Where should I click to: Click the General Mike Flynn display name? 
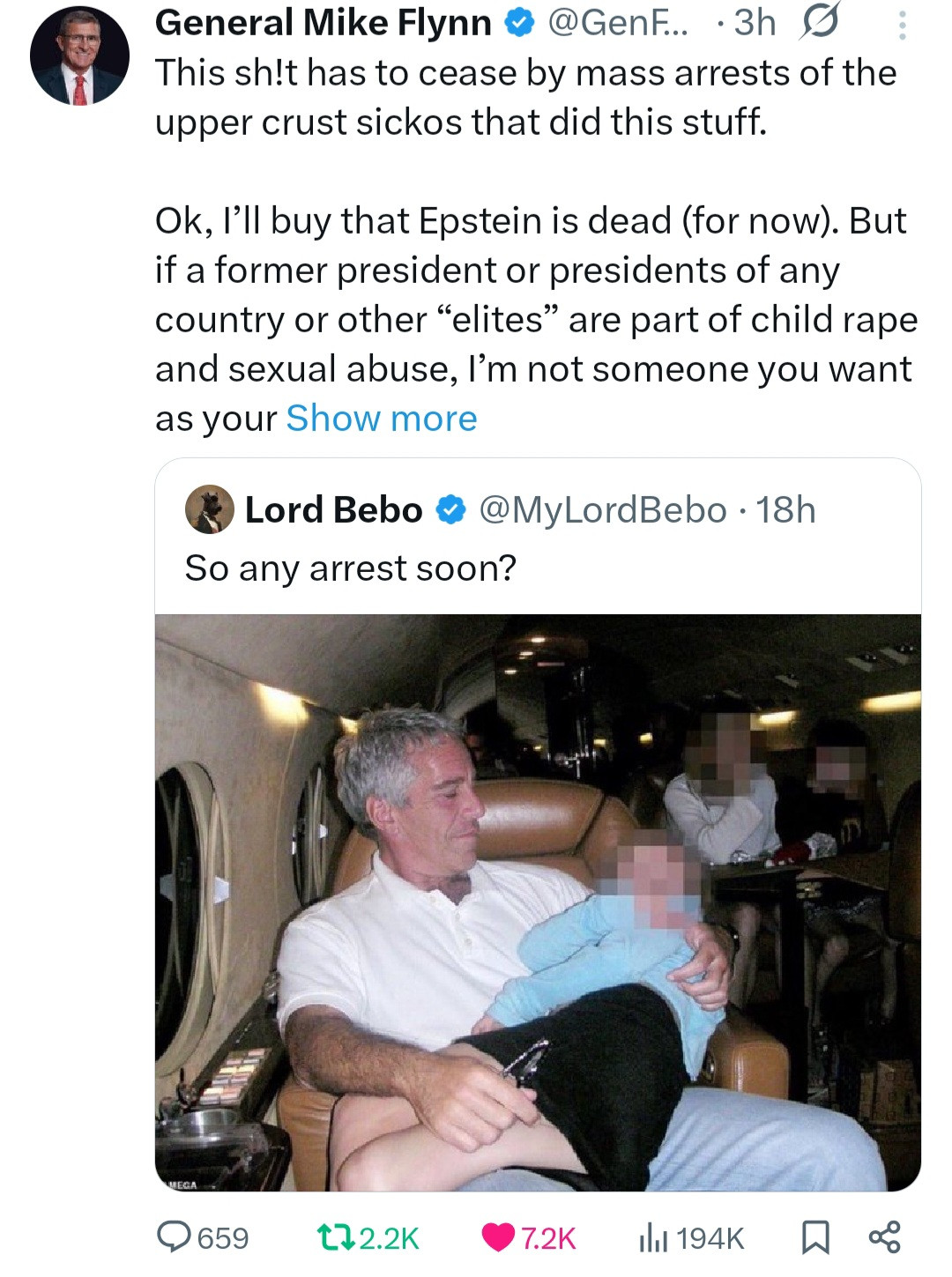pos(323,24)
